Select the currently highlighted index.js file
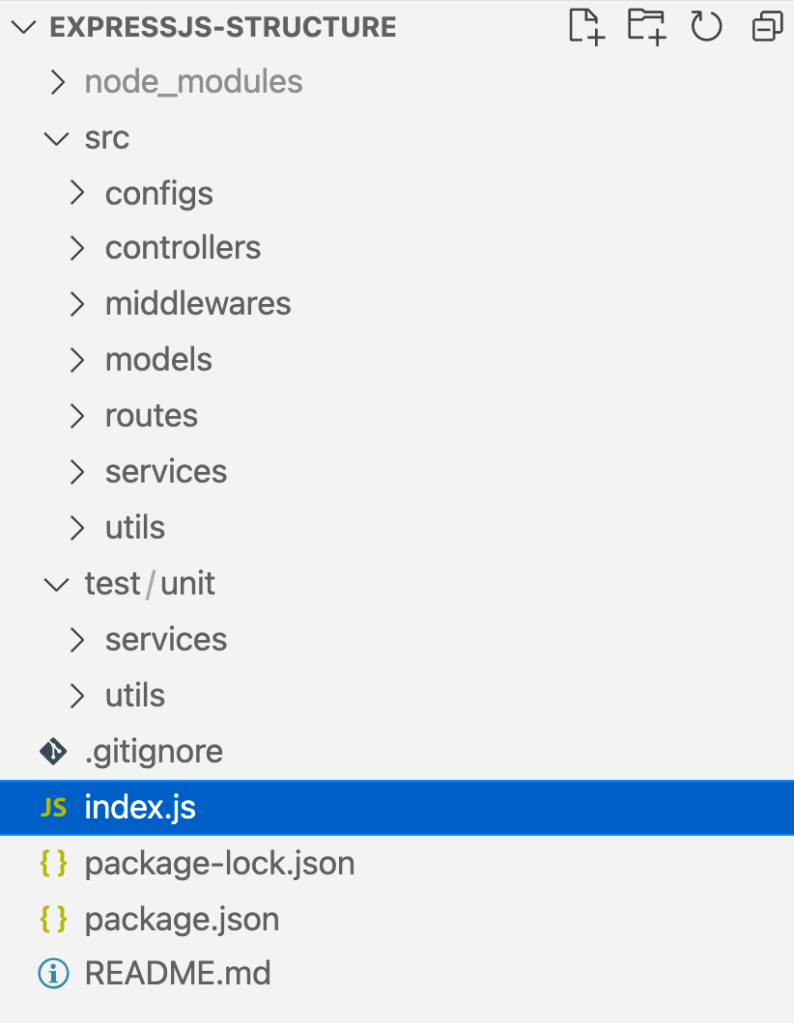The height and width of the screenshot is (1023, 794). click(x=140, y=807)
